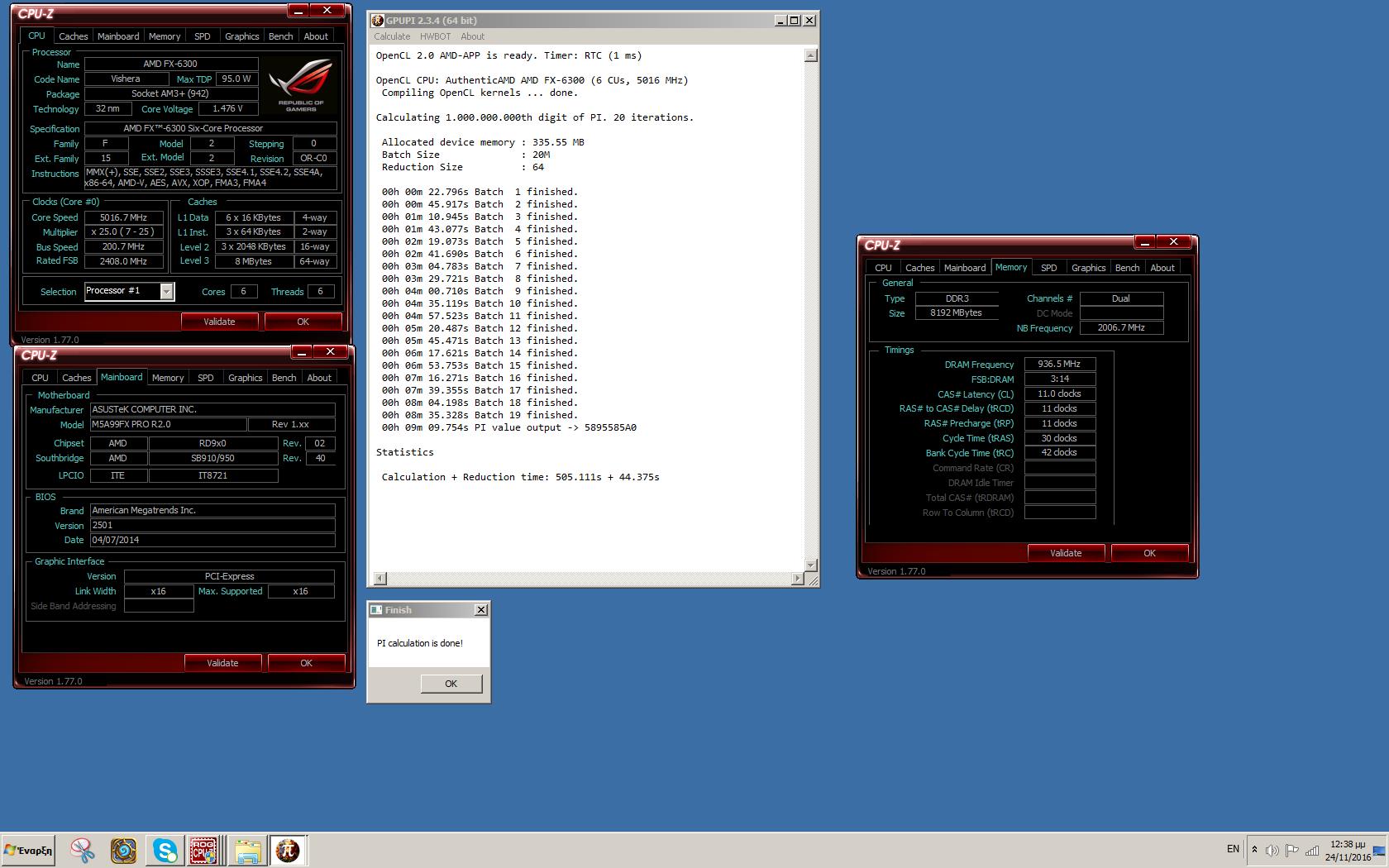The height and width of the screenshot is (868, 1389).
Task: Click the Action Center flag tray icon
Action: [1291, 850]
